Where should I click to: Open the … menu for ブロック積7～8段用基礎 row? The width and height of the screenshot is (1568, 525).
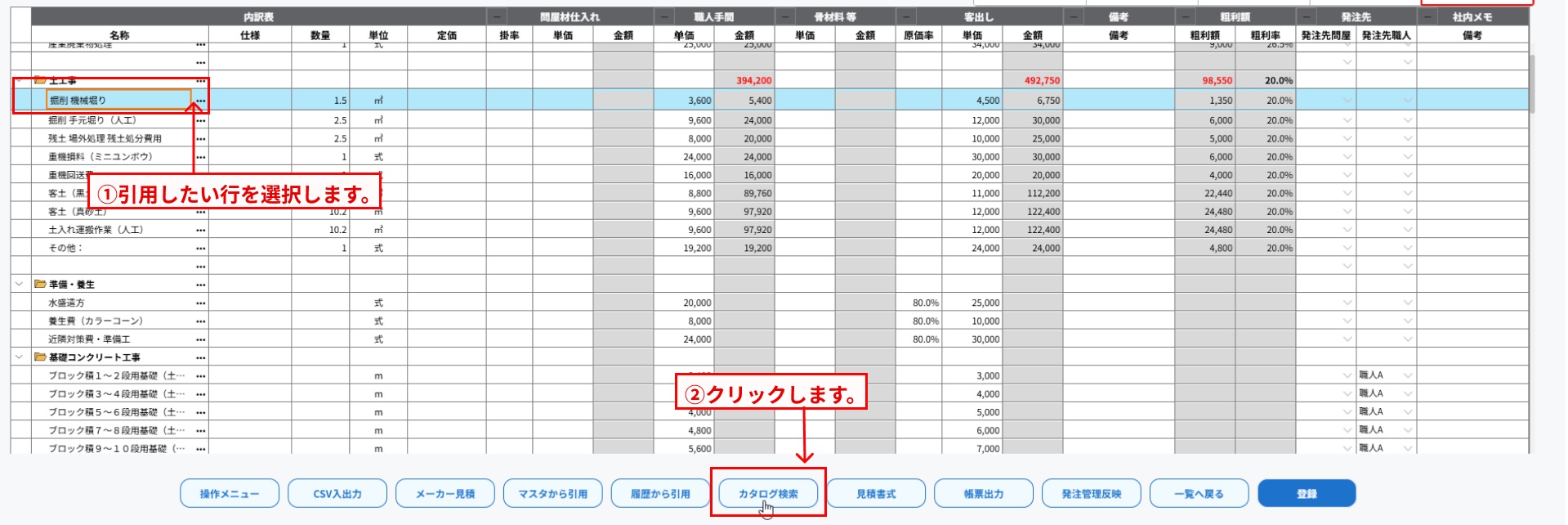click(x=201, y=431)
